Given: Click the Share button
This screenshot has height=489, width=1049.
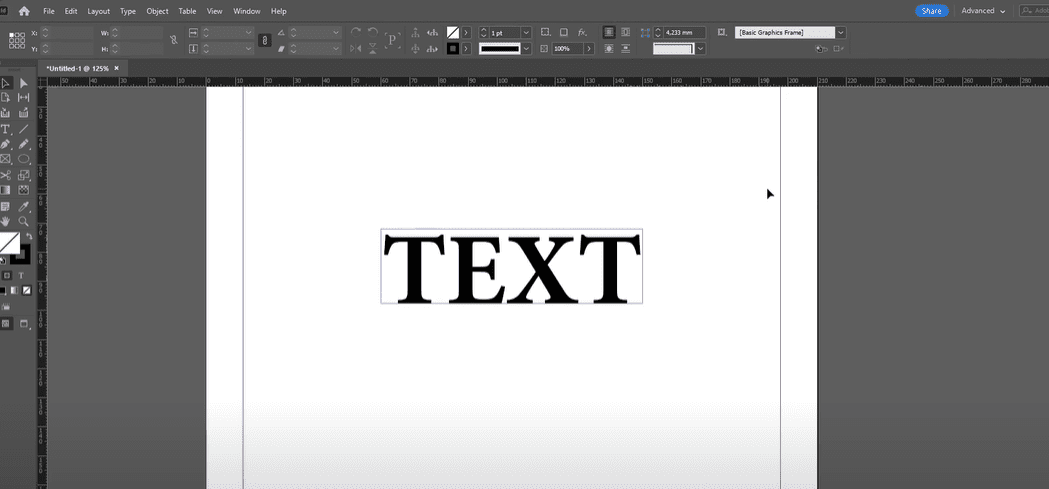Looking at the screenshot, I should [931, 11].
